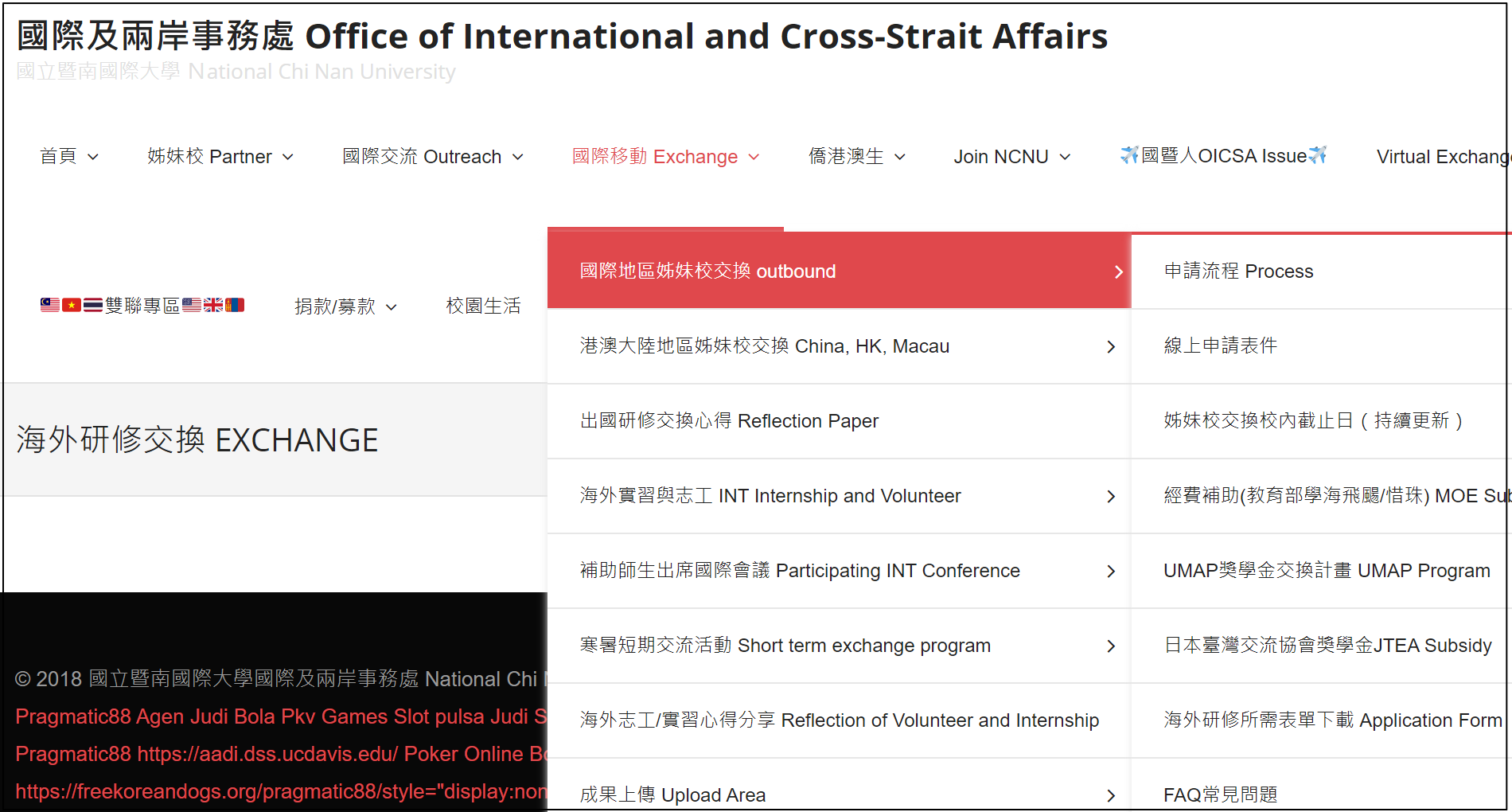
Task: Click the airplane icon before 國暨人OICSA Issue
Action: tap(1129, 155)
